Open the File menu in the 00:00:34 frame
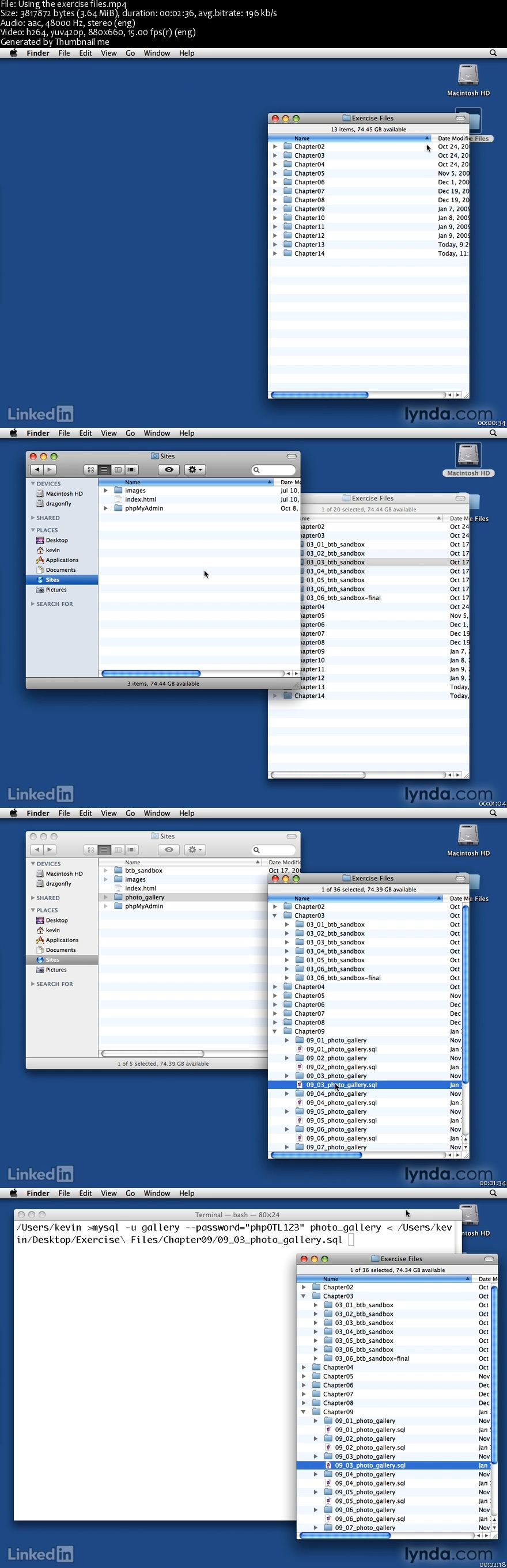507x1568 pixels. point(64,53)
